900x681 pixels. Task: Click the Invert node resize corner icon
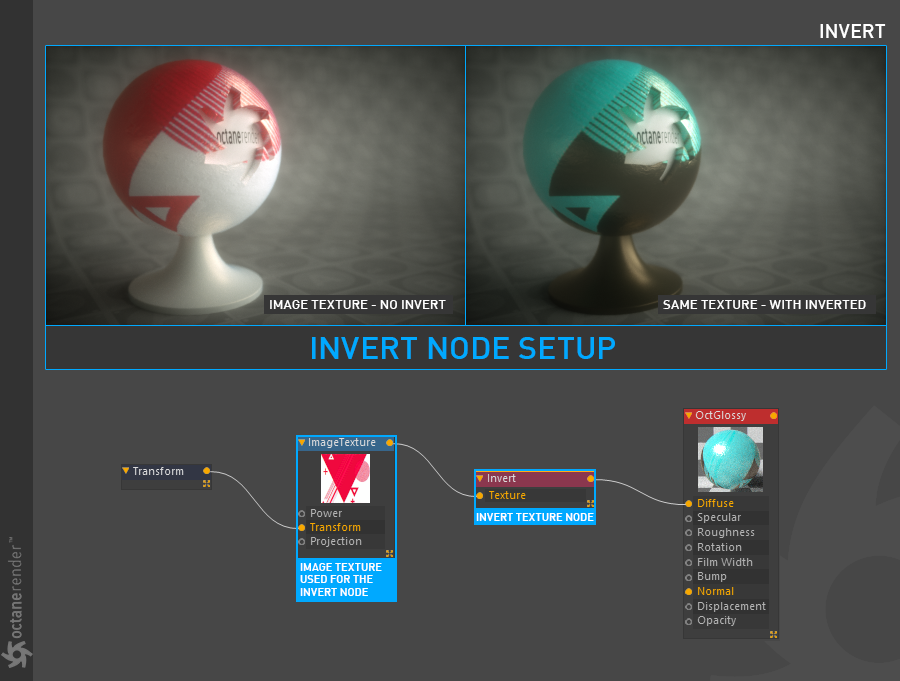click(590, 503)
